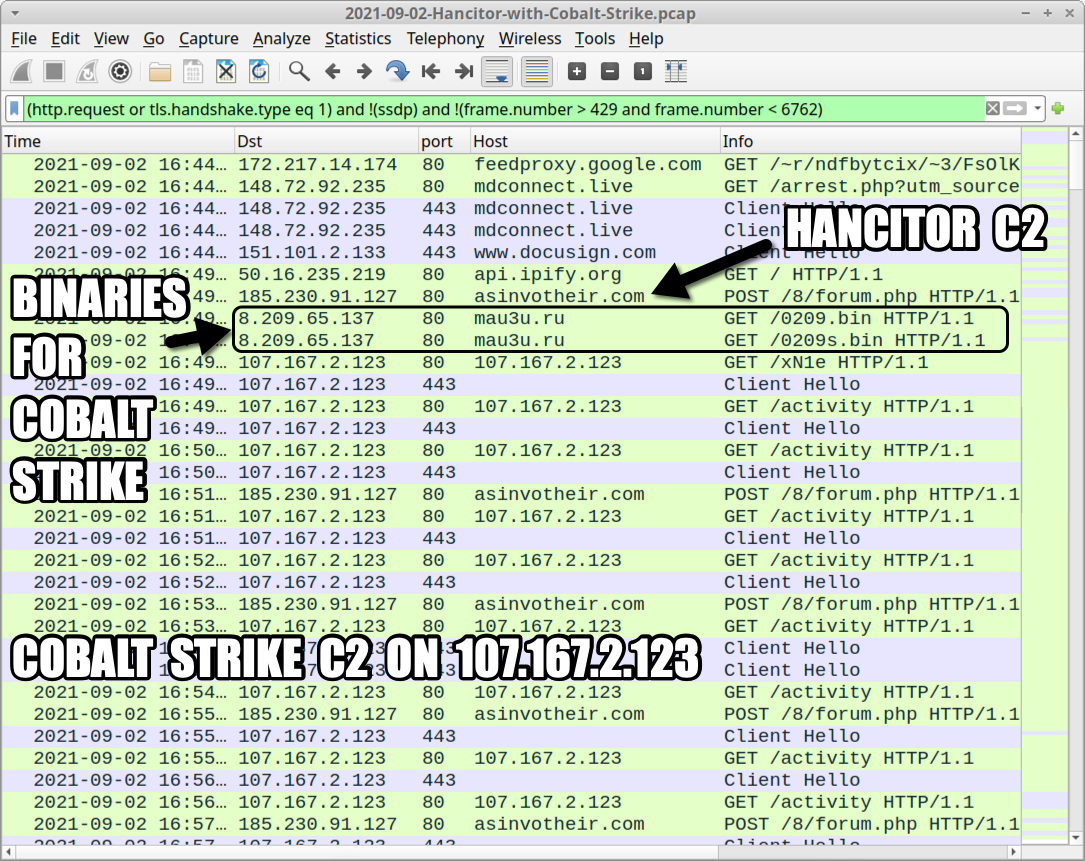This screenshot has height=861, width=1085.
Task: Click the stop capture square icon
Action: pos(54,71)
